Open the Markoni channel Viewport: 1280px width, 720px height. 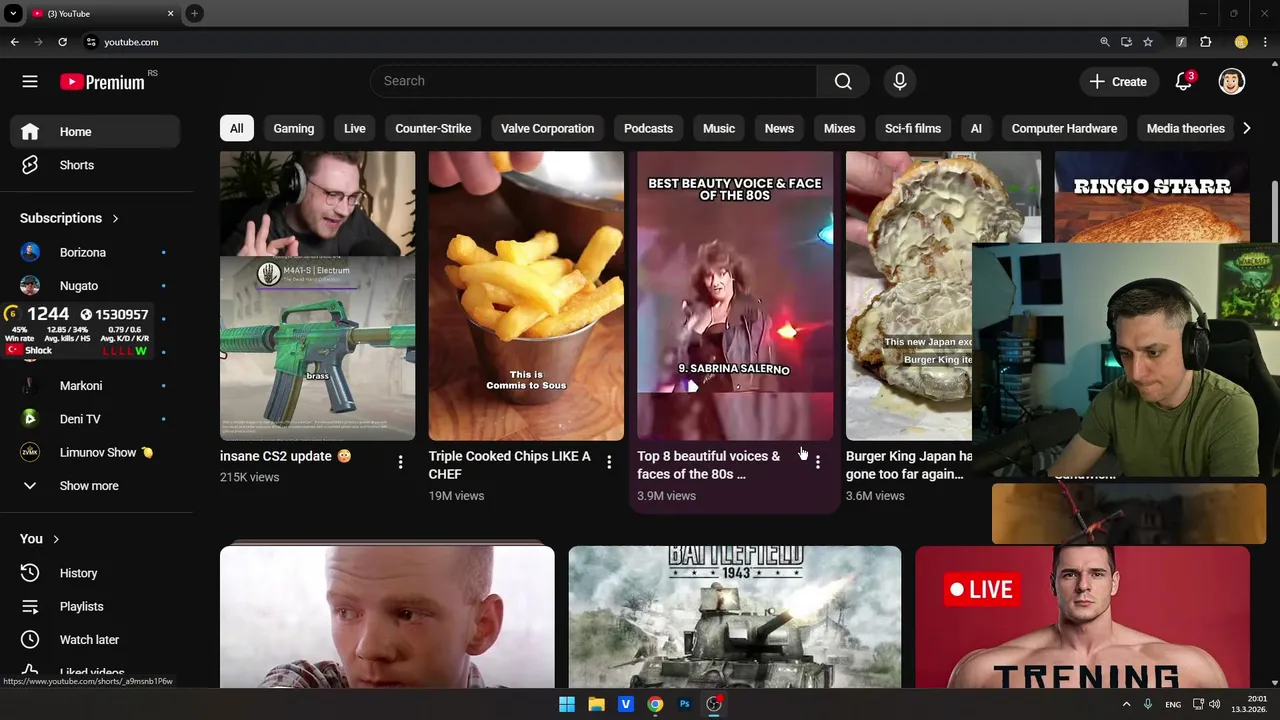click(96, 386)
